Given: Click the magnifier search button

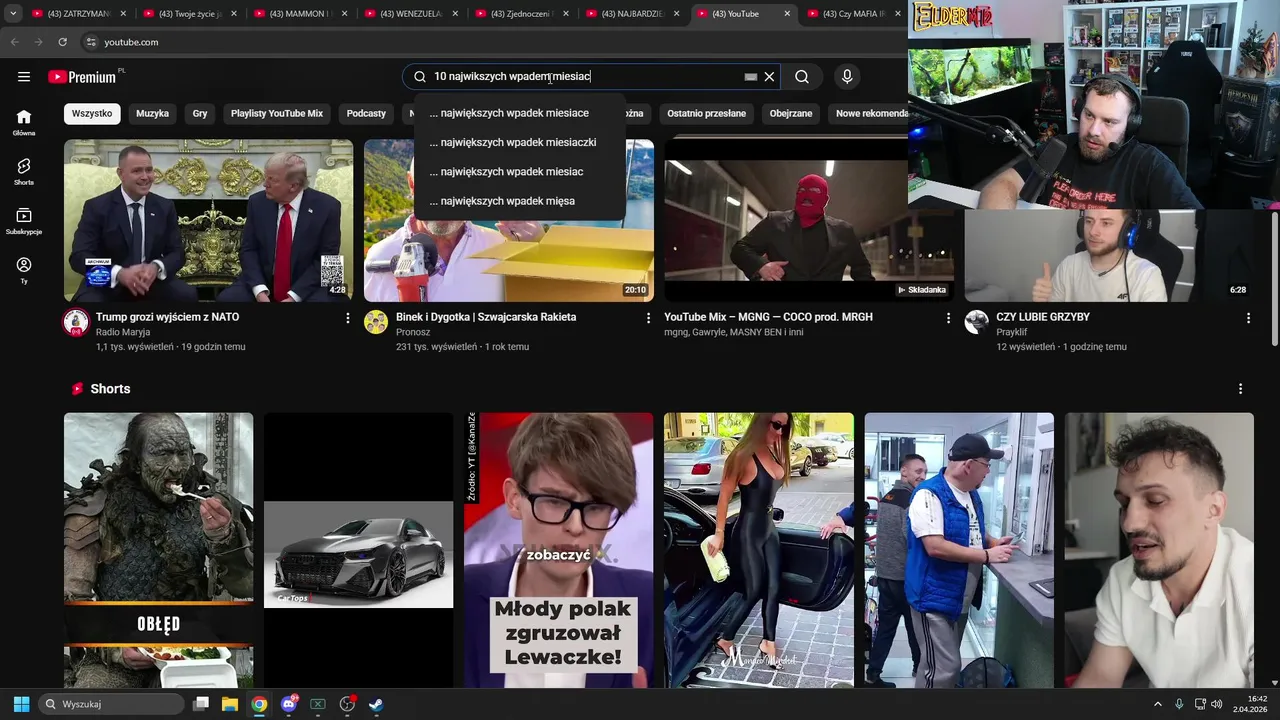Looking at the screenshot, I should (x=802, y=77).
